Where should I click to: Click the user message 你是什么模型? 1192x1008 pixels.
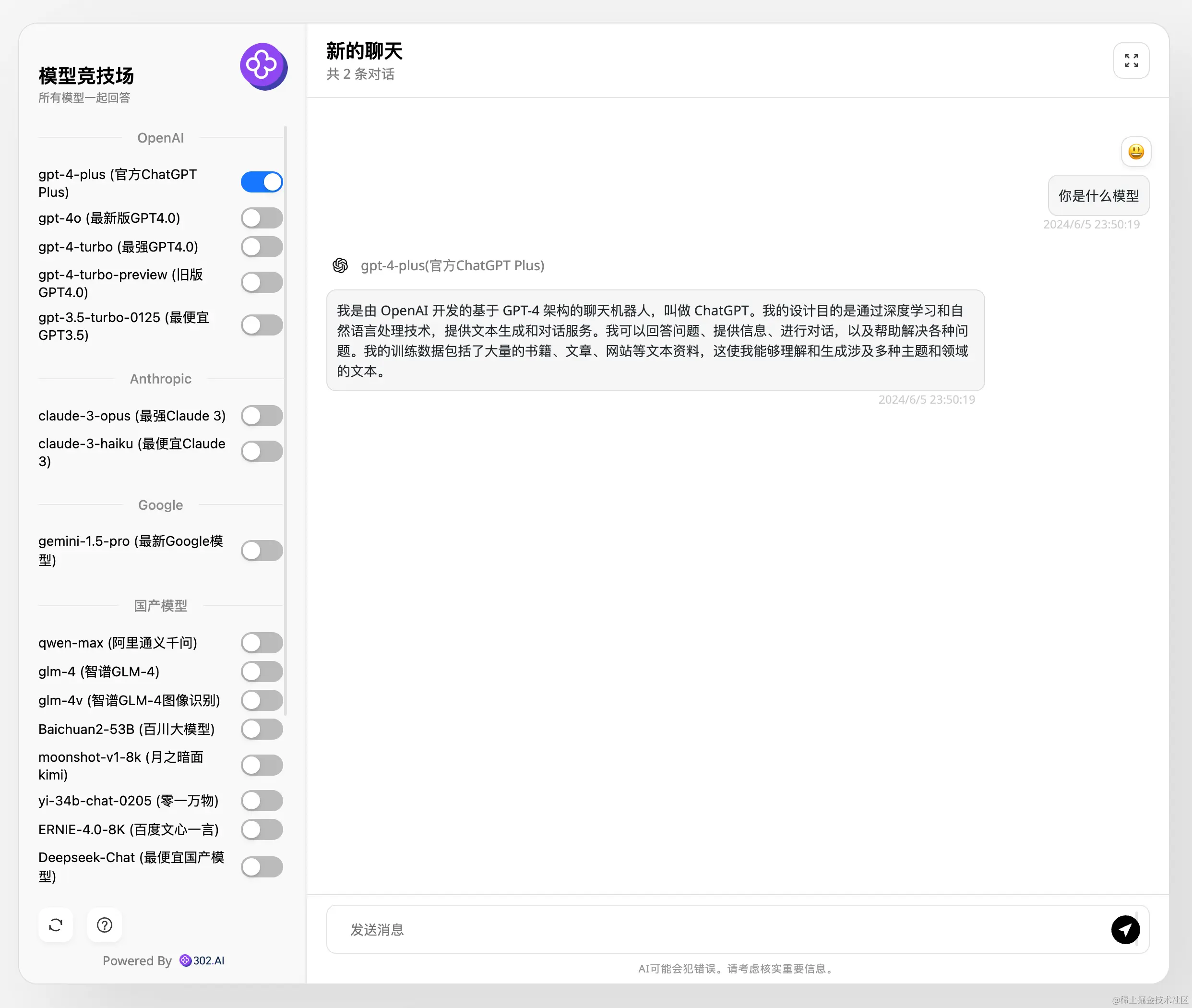pyautogui.click(x=1098, y=195)
